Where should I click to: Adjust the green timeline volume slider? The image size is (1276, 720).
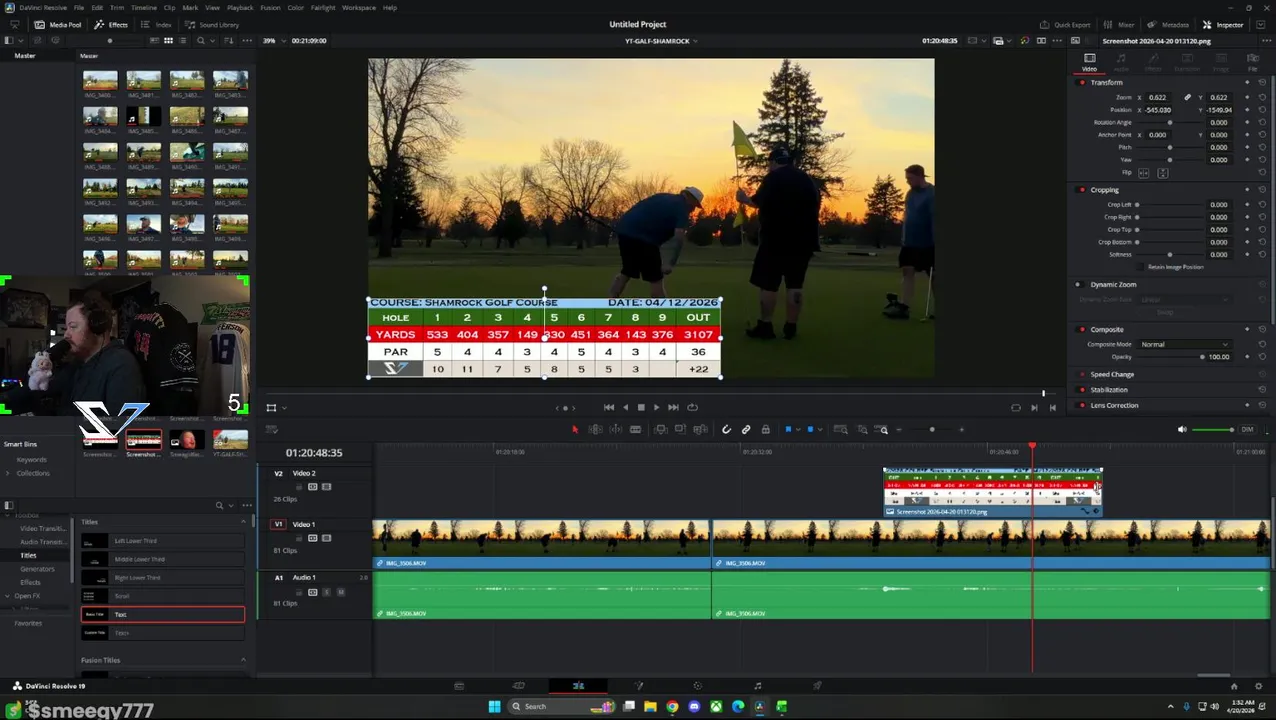pos(1214,430)
